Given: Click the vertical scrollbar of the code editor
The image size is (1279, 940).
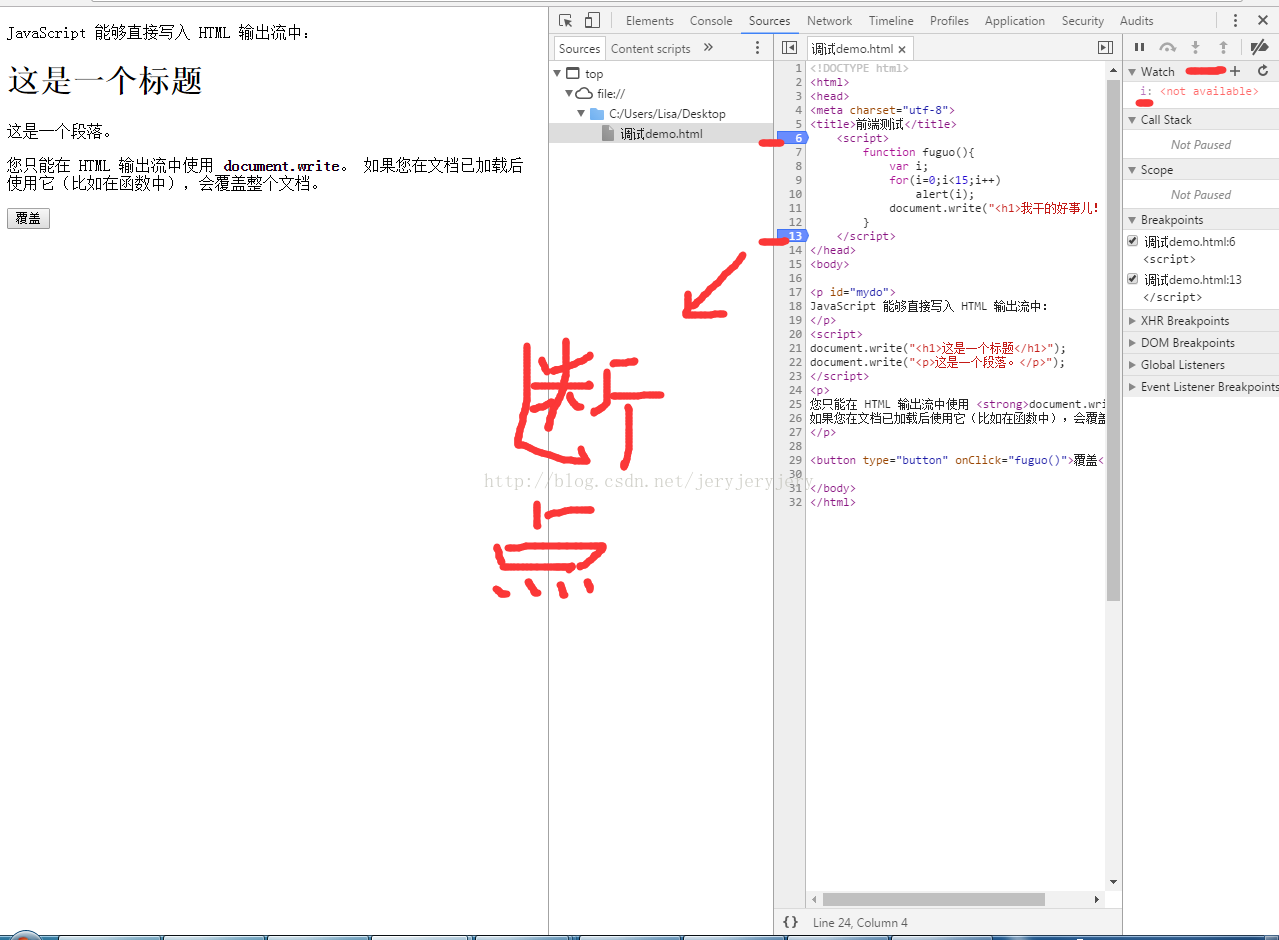Looking at the screenshot, I should coord(1113,340).
